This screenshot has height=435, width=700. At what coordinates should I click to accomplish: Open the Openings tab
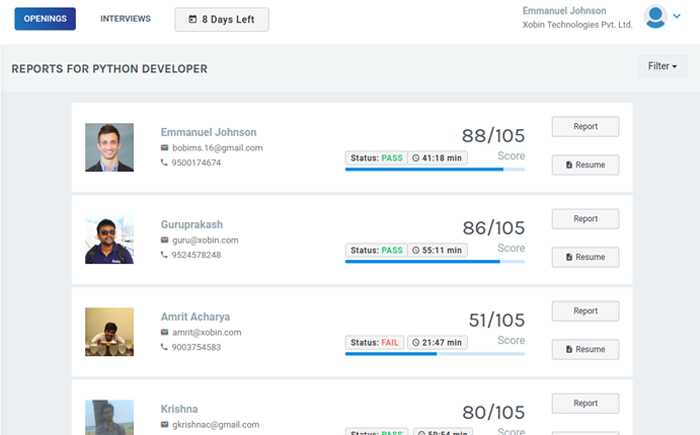click(x=45, y=19)
